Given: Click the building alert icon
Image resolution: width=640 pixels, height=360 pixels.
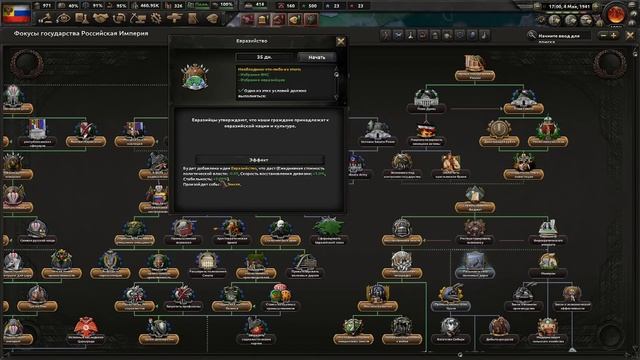Looking at the screenshot, I should point(263,19).
